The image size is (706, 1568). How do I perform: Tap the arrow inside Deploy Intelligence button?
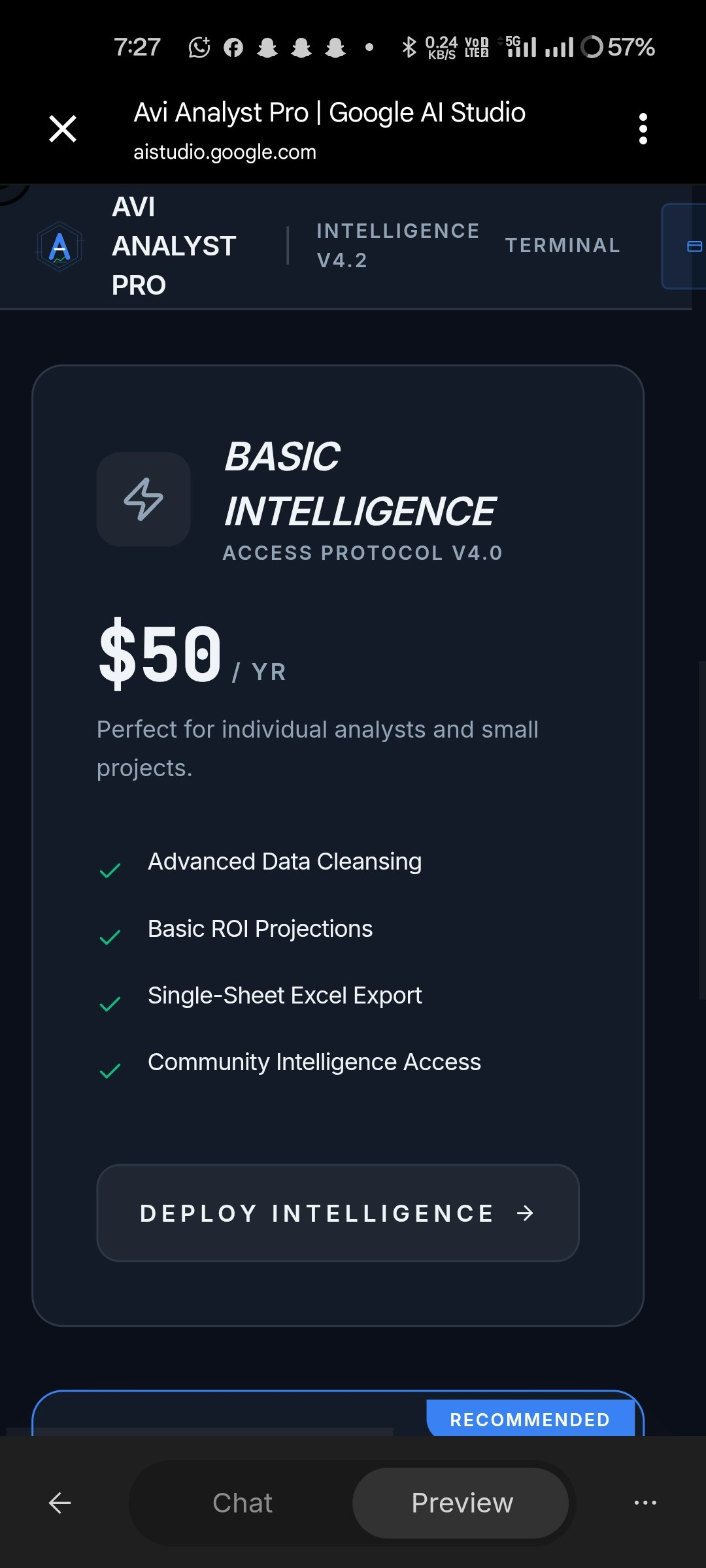point(525,1213)
